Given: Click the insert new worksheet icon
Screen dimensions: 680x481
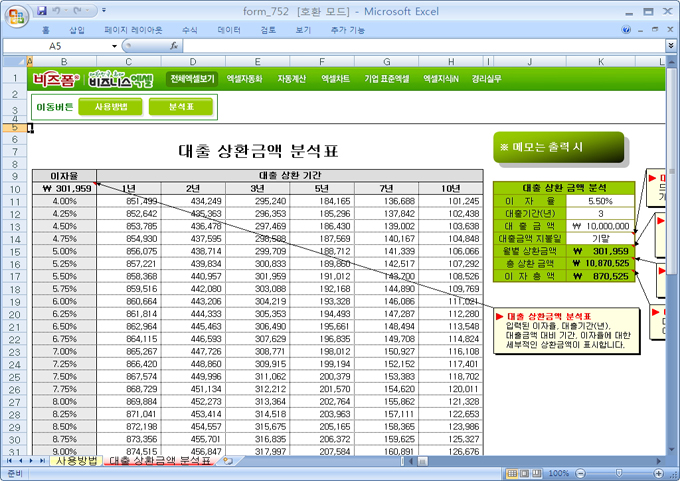Looking at the screenshot, I should (228, 461).
